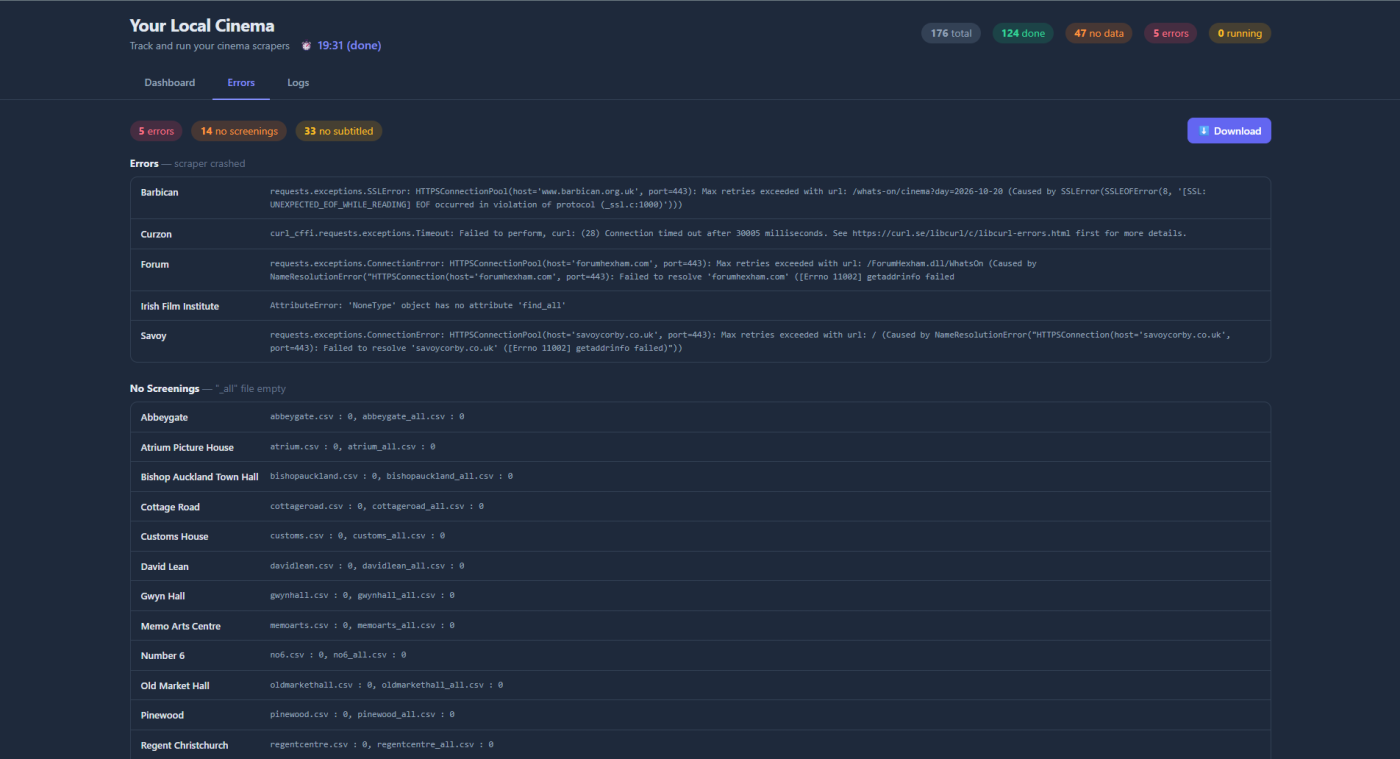
Task: Select the Barbican error row
Action: pos(700,198)
